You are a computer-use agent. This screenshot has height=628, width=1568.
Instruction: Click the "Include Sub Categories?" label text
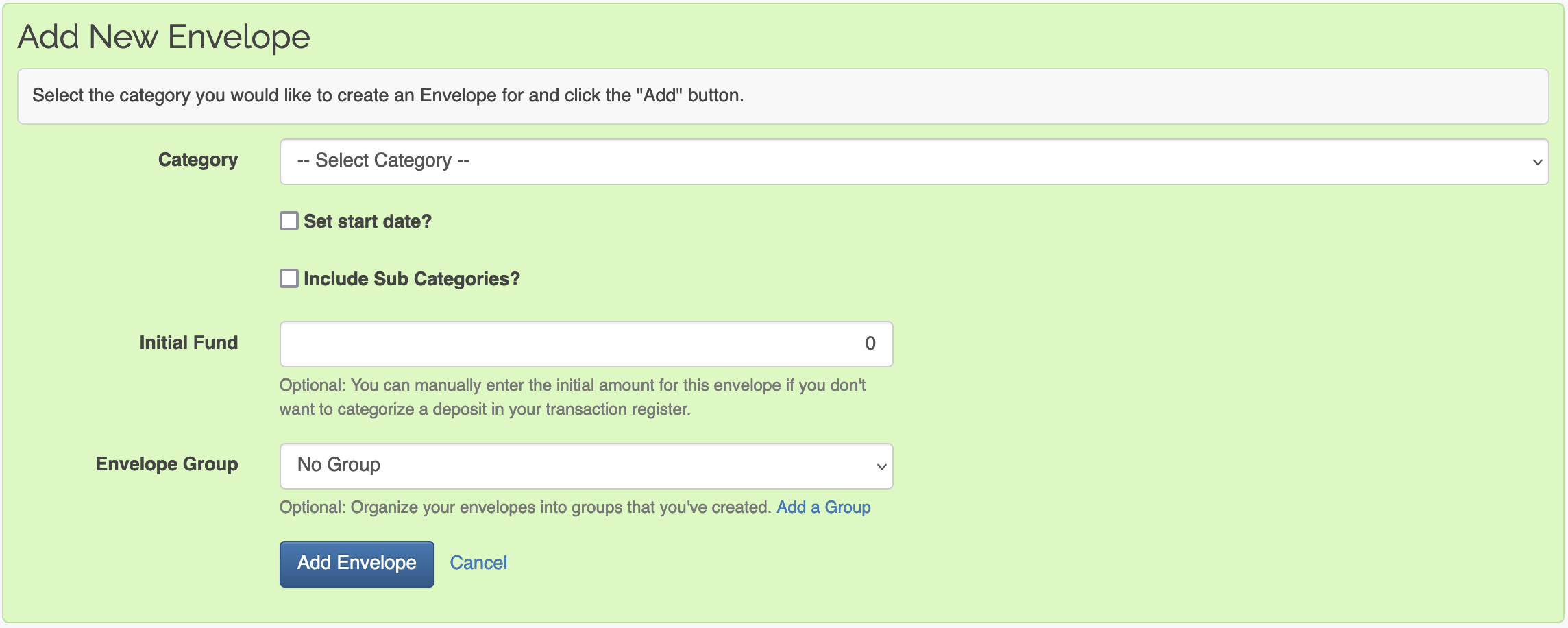click(411, 279)
